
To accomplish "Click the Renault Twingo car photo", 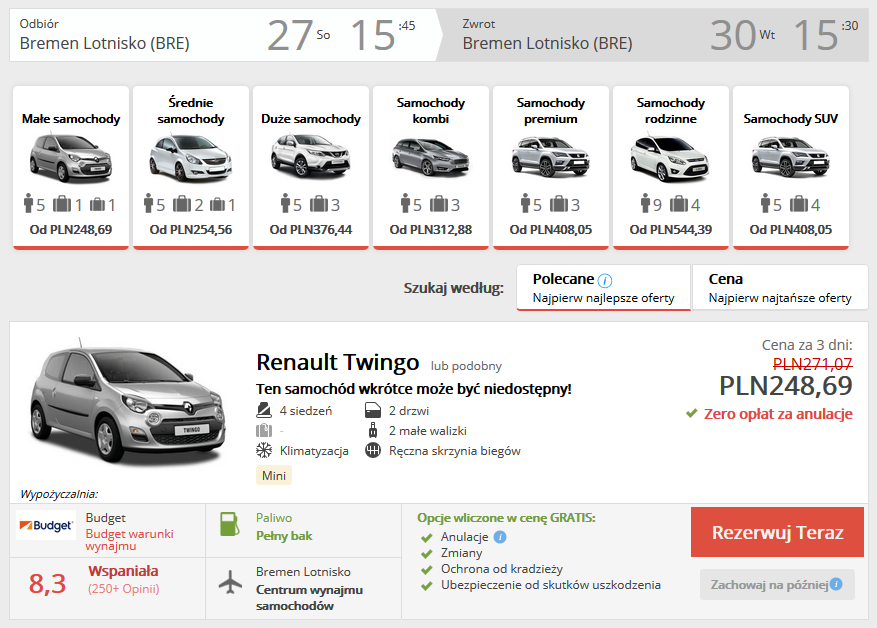I will [x=128, y=401].
